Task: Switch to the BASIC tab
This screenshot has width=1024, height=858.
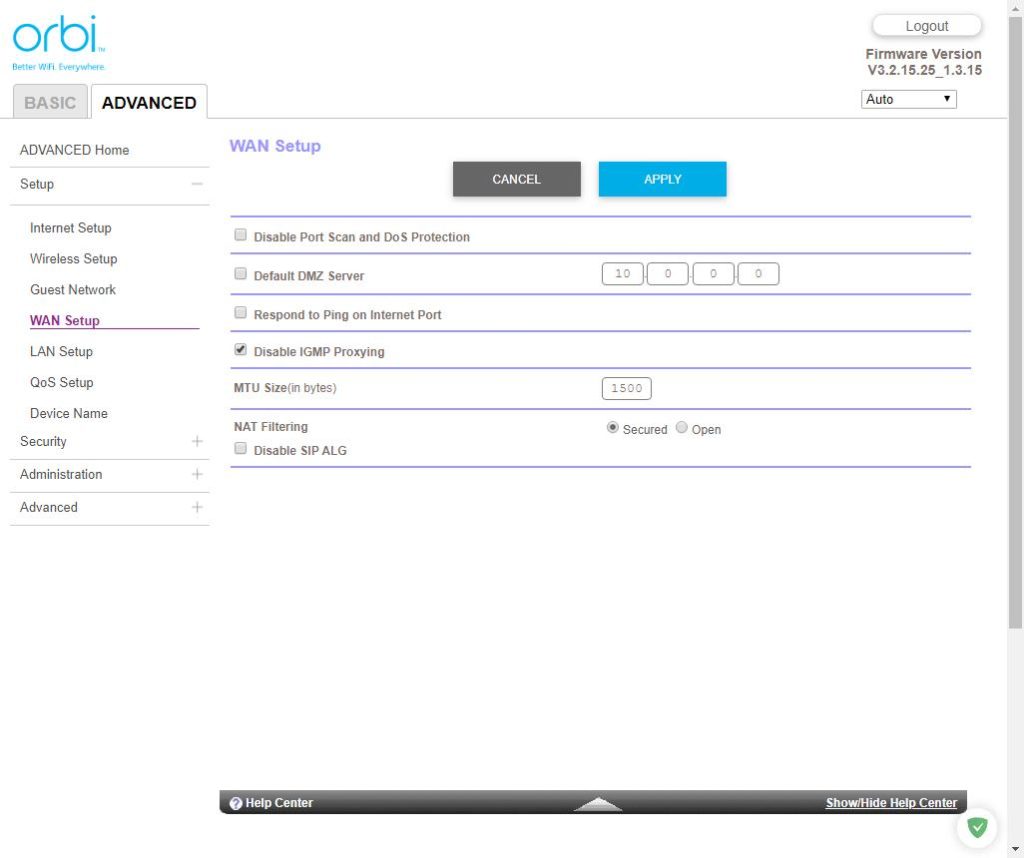Action: pyautogui.click(x=50, y=103)
